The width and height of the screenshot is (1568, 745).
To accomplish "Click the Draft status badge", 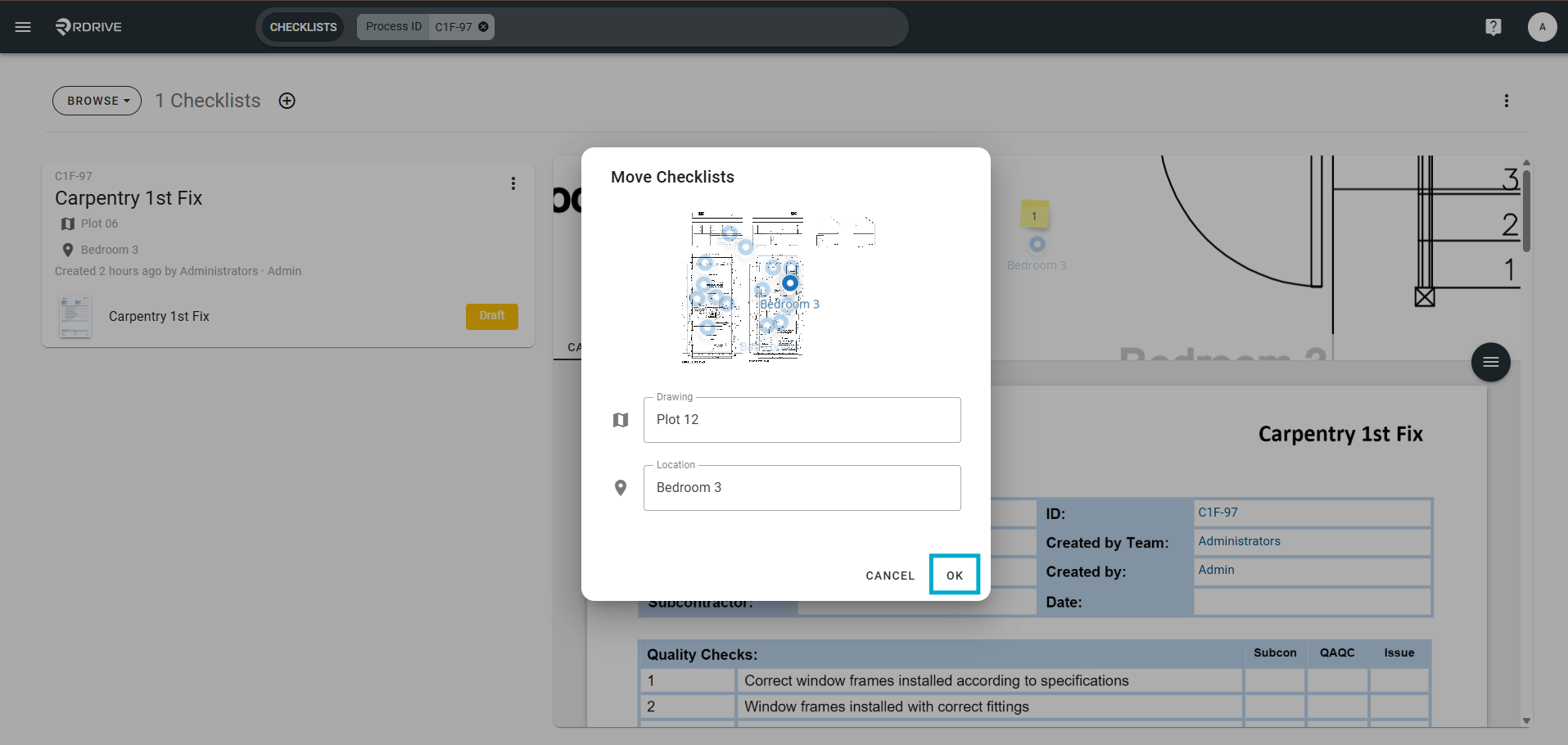I will coord(492,316).
